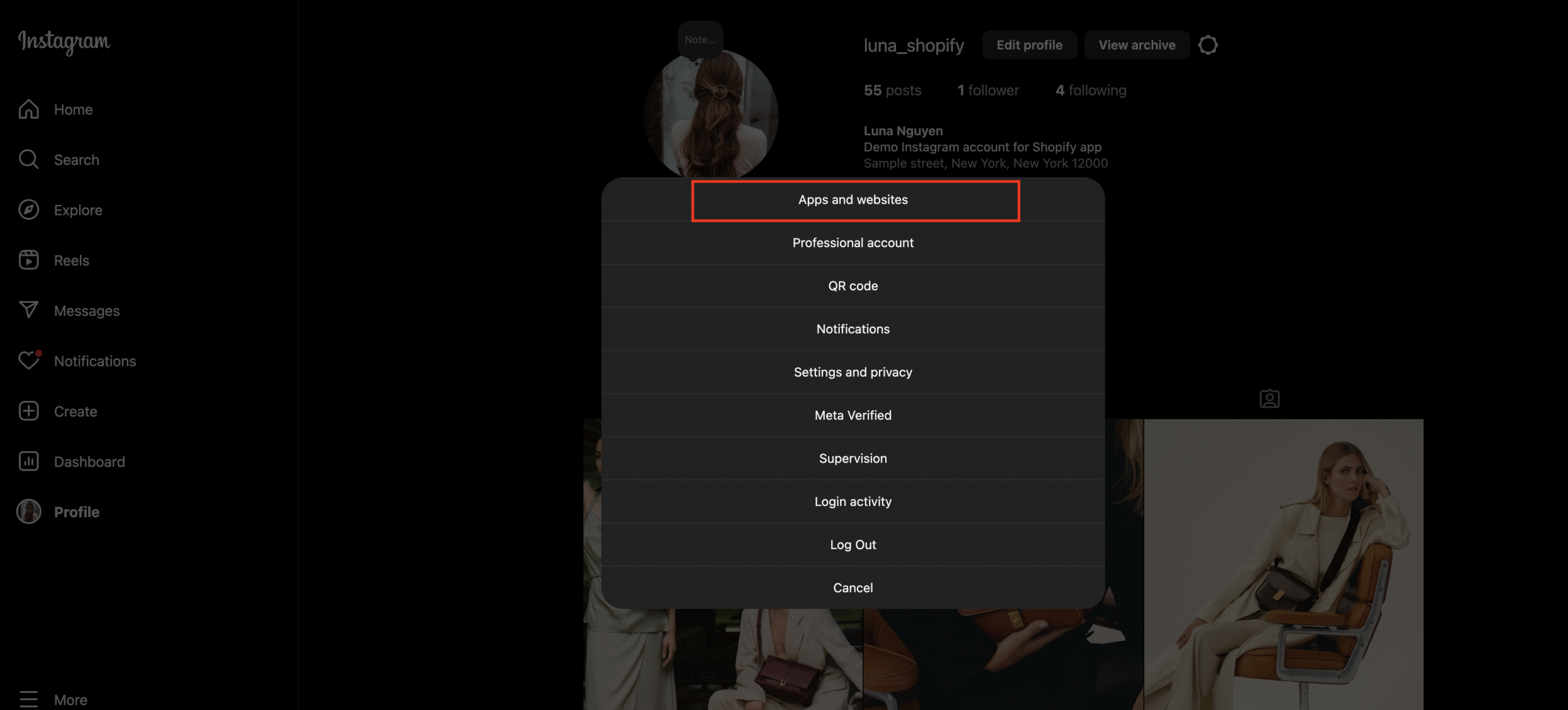Open QR code from the menu

point(853,286)
